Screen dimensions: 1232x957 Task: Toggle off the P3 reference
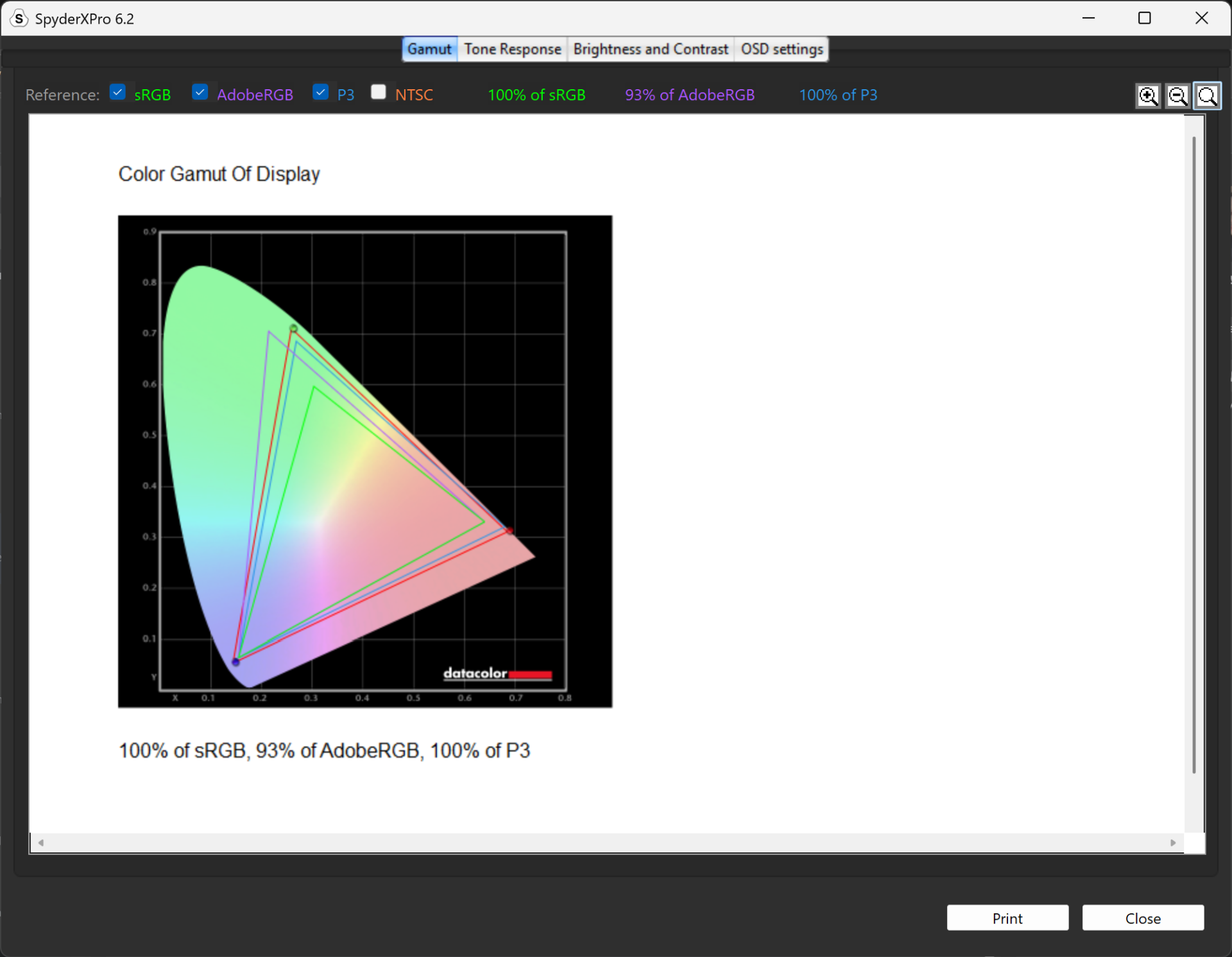321,92
